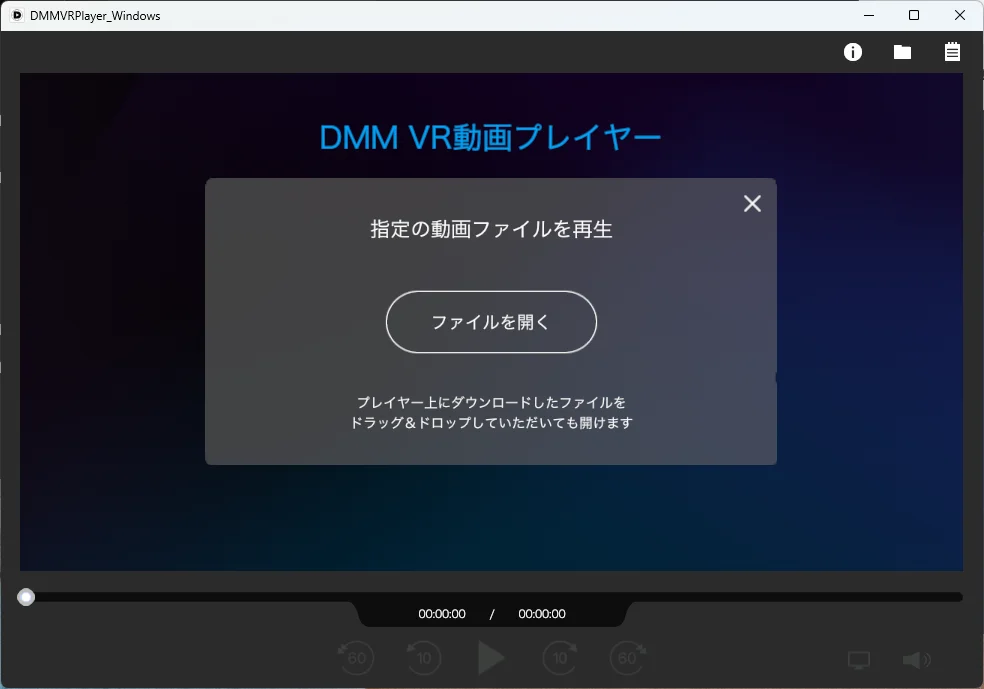Maximize the DMMVRPlayer window
Image resolution: width=984 pixels, height=689 pixels.
(x=914, y=15)
